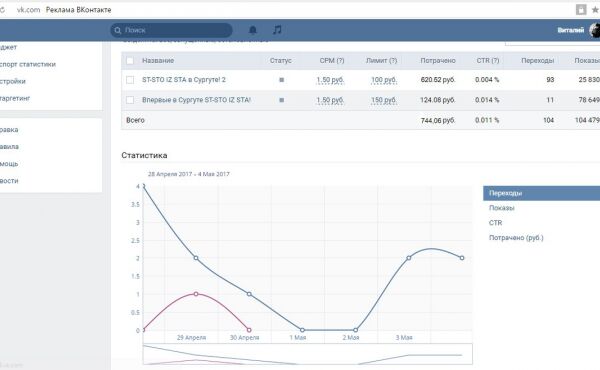Click the 29 Апреля axis label
This screenshot has width=600, height=370.
[191, 337]
